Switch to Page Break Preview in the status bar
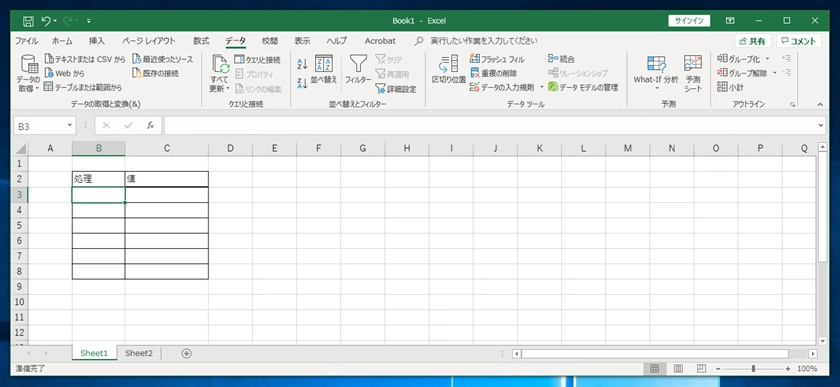Viewport: 840px width, 387px height. (701, 369)
